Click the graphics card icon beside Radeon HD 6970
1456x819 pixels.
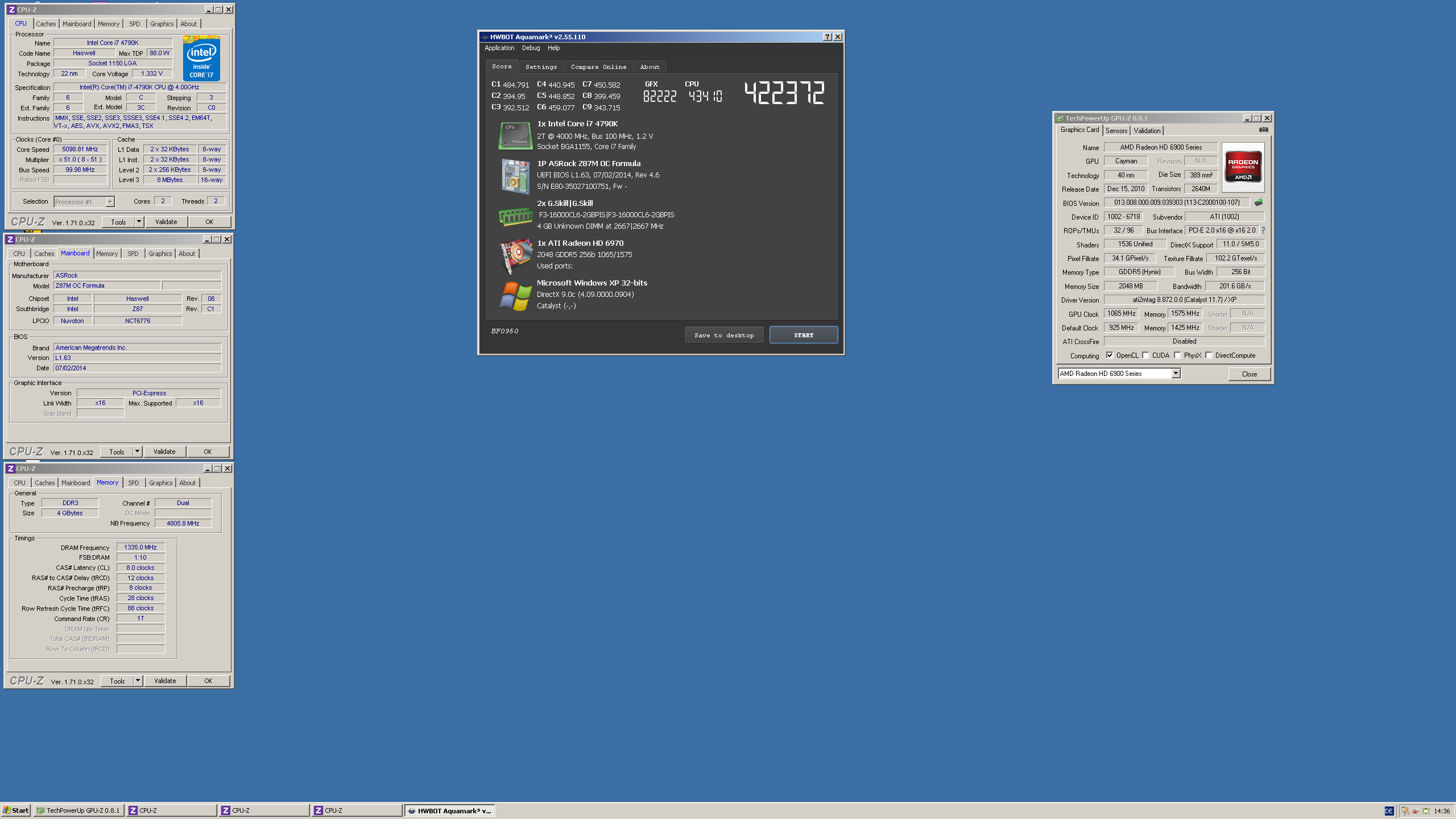[x=515, y=256]
